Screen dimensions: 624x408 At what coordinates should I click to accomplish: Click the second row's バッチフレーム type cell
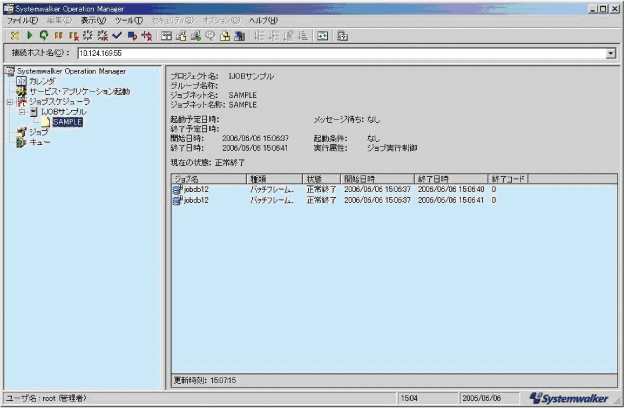click(272, 200)
